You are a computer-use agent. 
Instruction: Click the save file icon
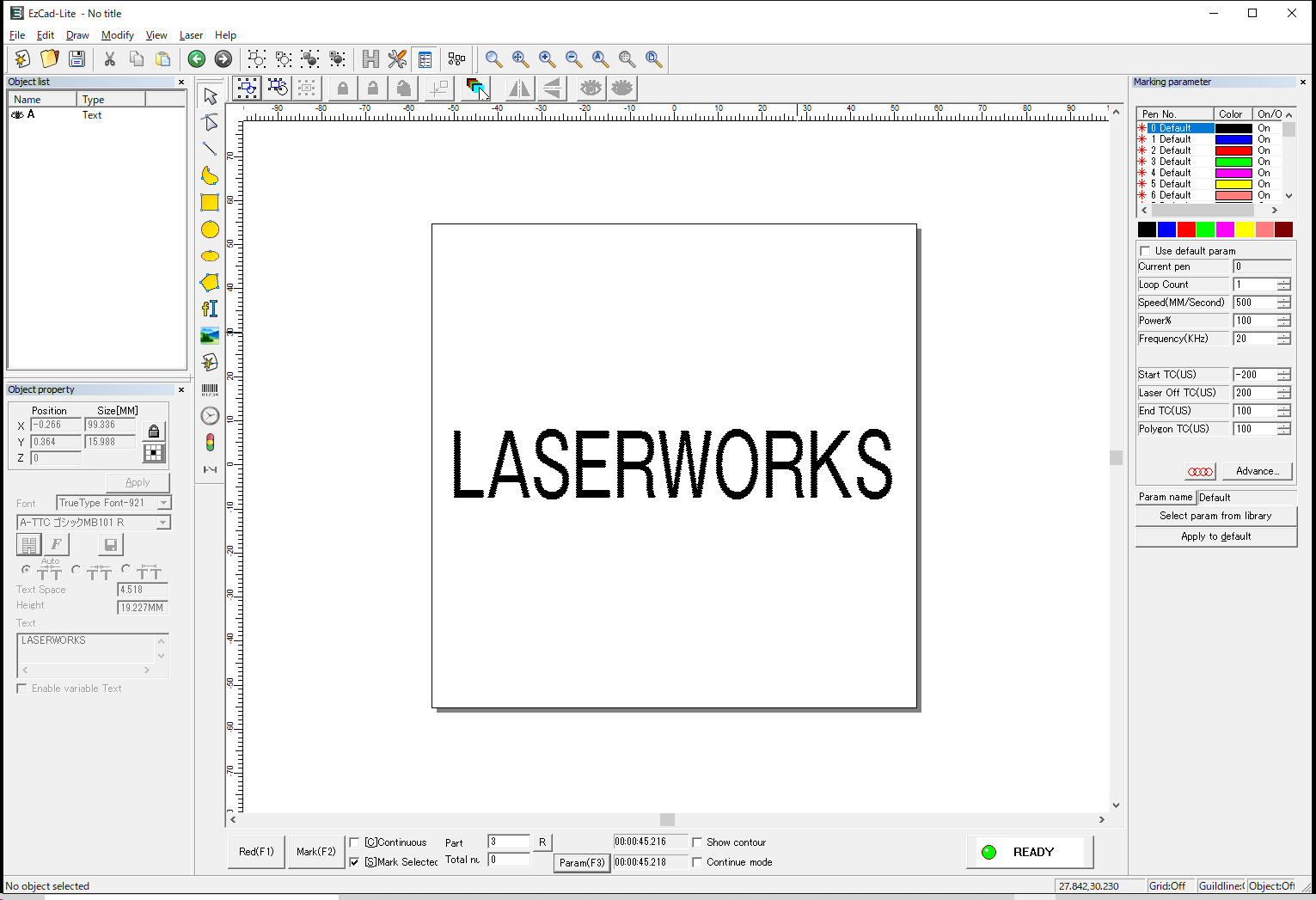coord(77,58)
